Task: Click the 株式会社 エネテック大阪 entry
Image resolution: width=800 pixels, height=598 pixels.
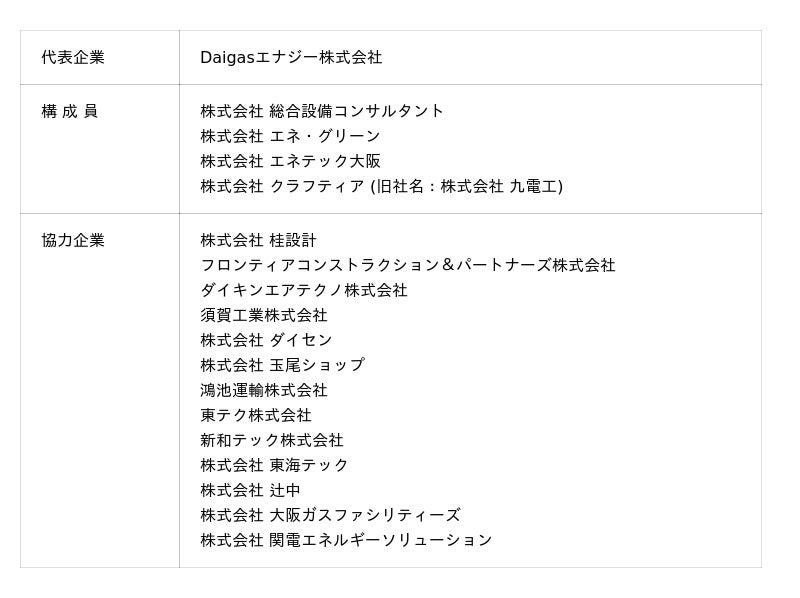Action: [x=290, y=161]
